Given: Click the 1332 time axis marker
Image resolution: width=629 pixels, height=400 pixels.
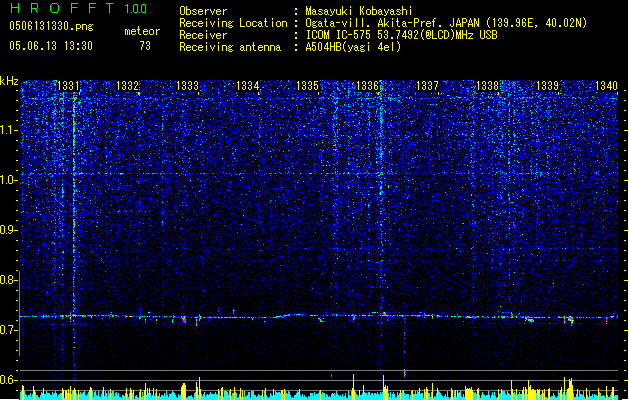Looking at the screenshot, I should 127,86.
